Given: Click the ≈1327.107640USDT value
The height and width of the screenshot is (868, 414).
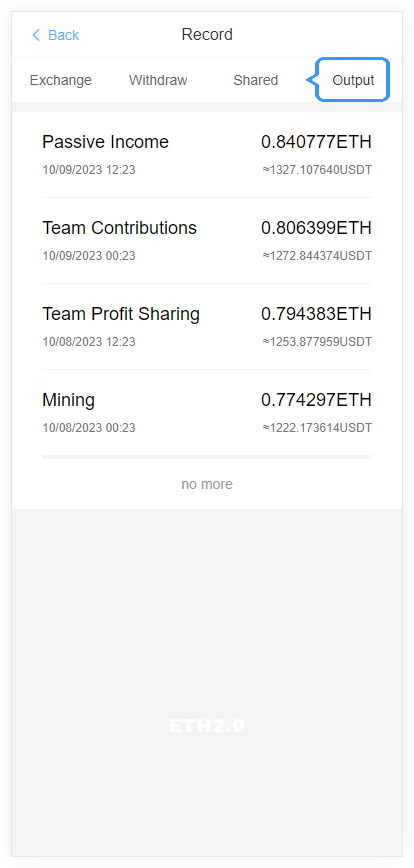Looking at the screenshot, I should [x=317, y=170].
